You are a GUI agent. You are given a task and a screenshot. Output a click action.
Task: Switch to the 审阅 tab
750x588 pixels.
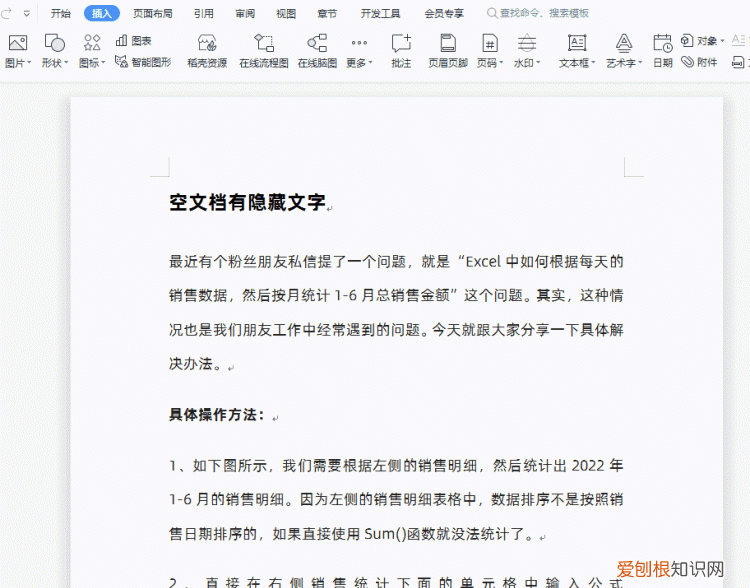(x=245, y=13)
